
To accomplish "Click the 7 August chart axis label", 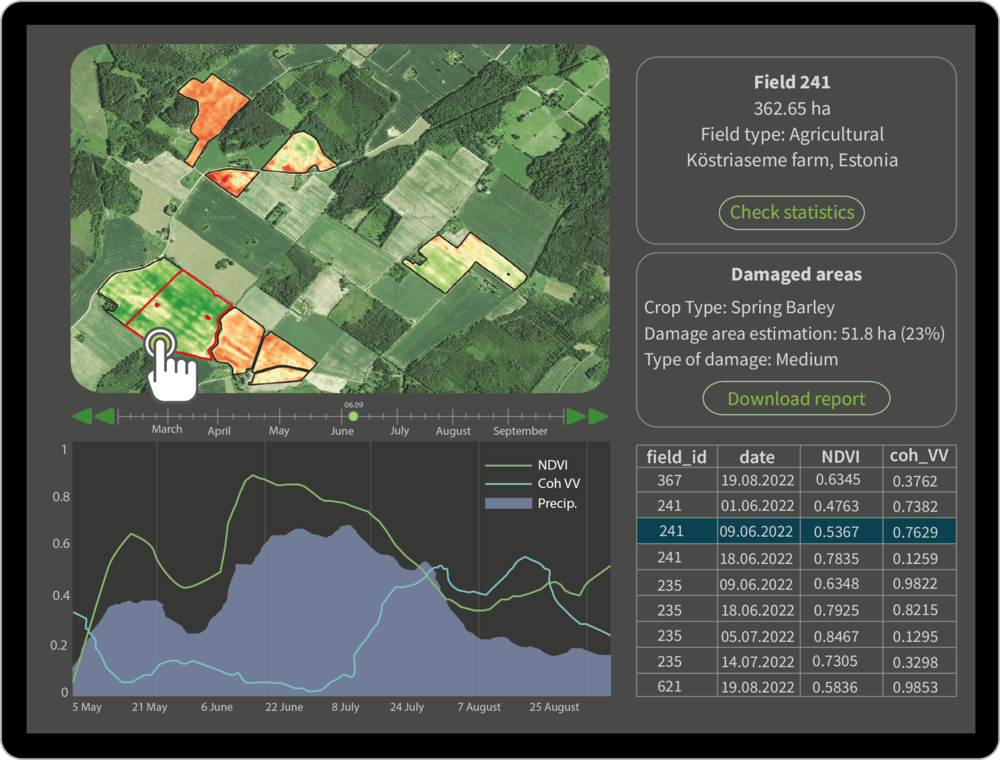I will click(479, 706).
